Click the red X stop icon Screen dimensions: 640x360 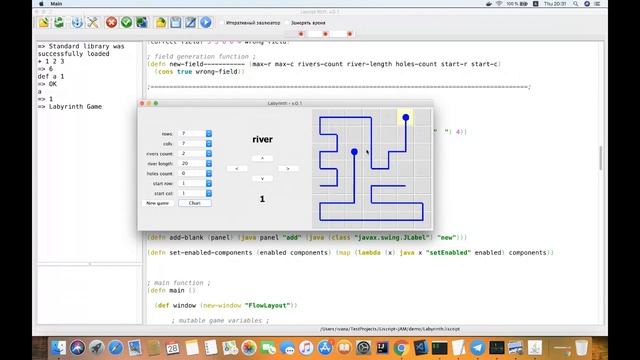pos(111,22)
